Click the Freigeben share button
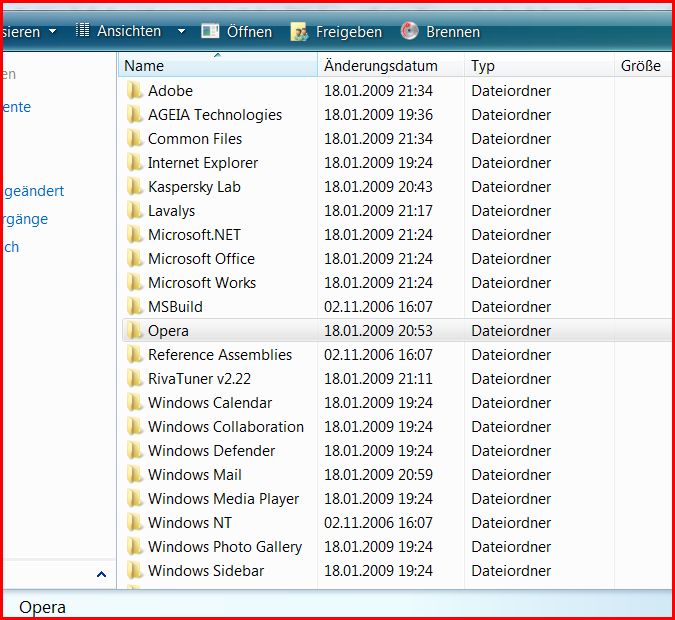Image resolution: width=675 pixels, height=620 pixels. tap(336, 31)
